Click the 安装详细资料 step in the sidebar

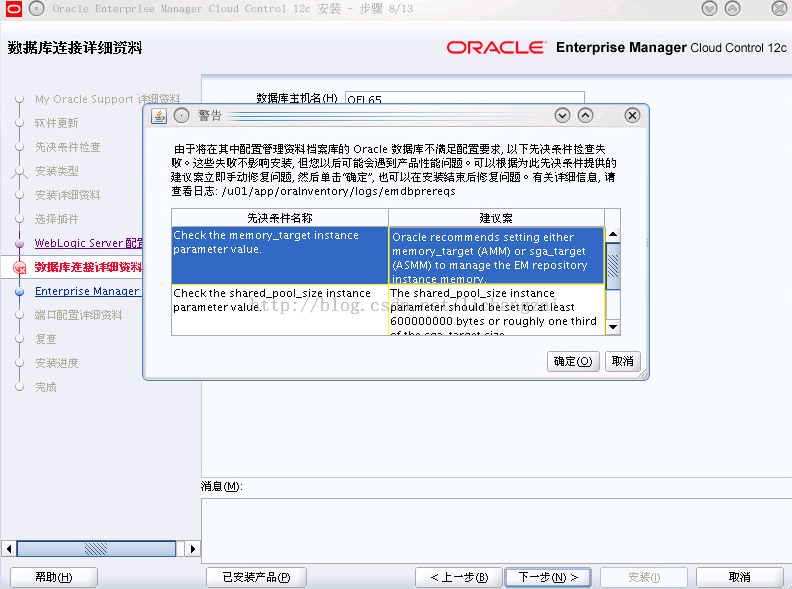(x=68, y=195)
